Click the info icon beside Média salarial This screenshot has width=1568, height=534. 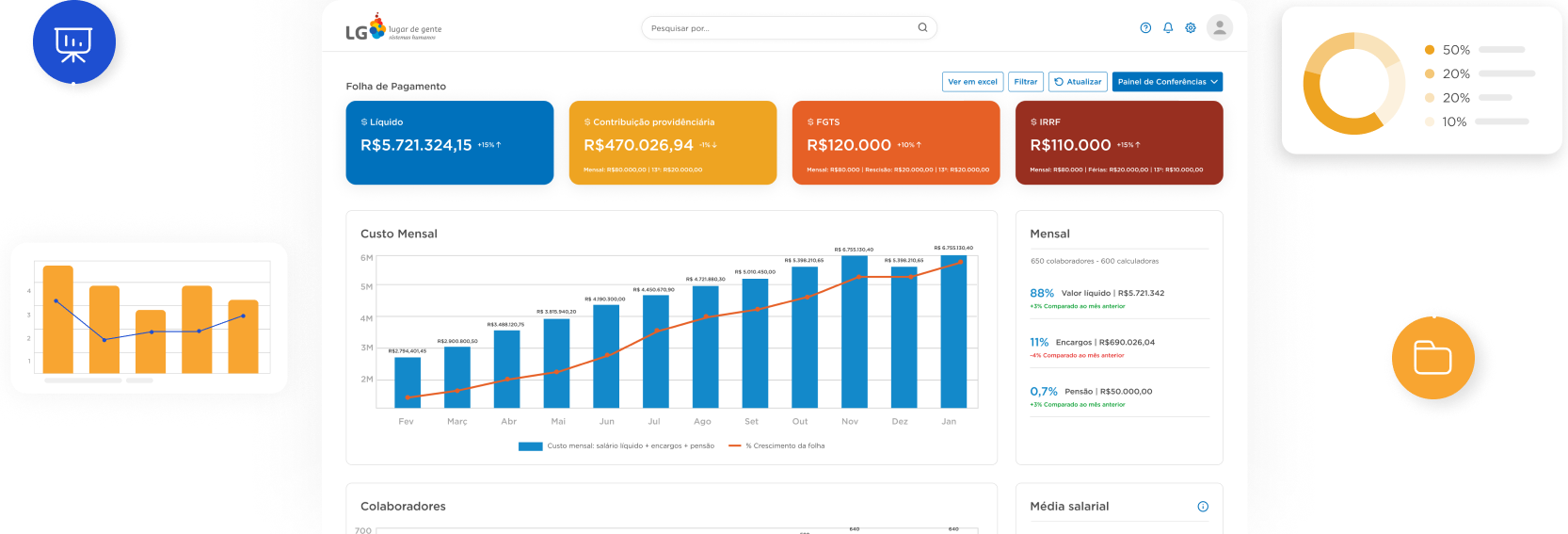pos(1203,507)
